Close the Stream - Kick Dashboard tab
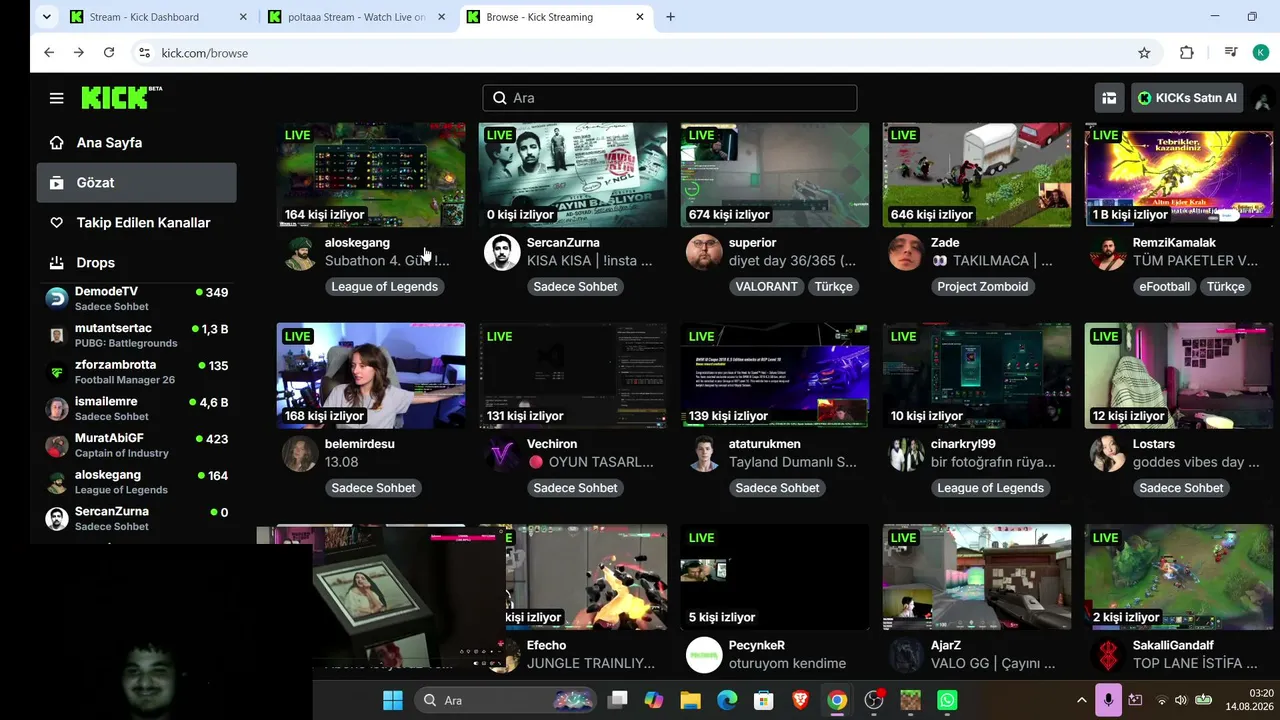 (x=243, y=17)
